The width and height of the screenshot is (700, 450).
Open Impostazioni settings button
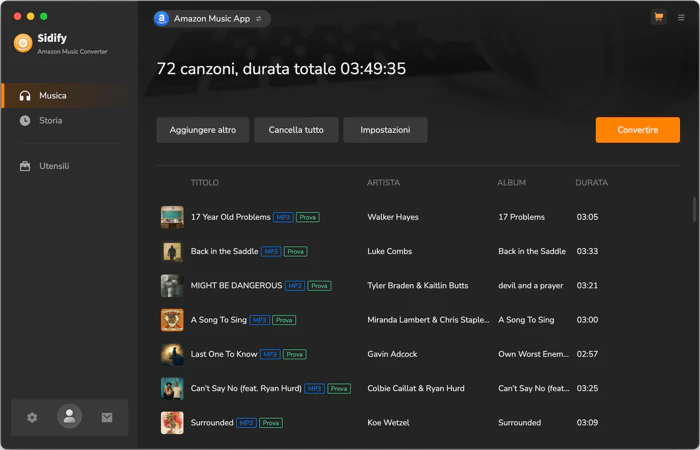tap(385, 130)
